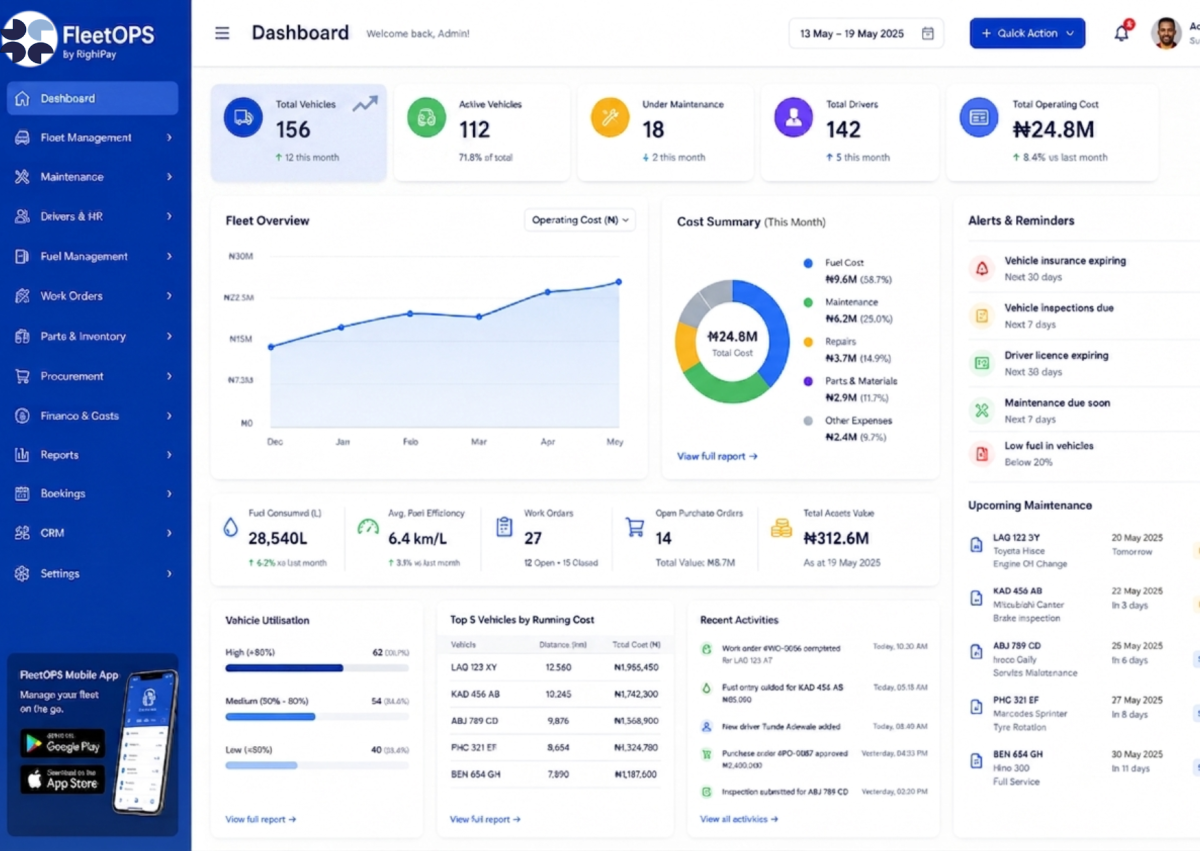The image size is (1200, 851).
Task: Open View full report under Top 5 Vehicles
Action: point(485,819)
